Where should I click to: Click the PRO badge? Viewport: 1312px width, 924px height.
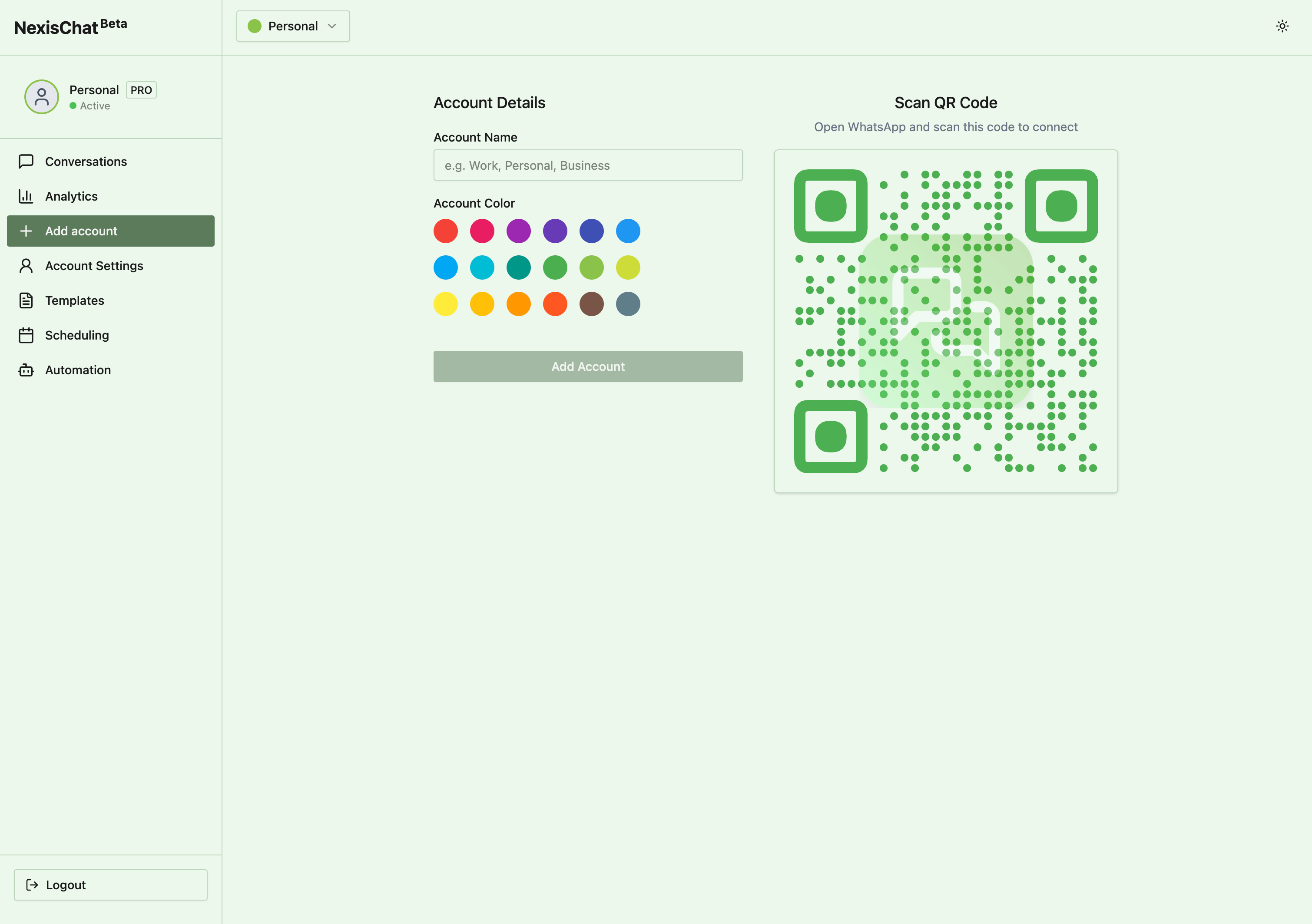click(141, 90)
